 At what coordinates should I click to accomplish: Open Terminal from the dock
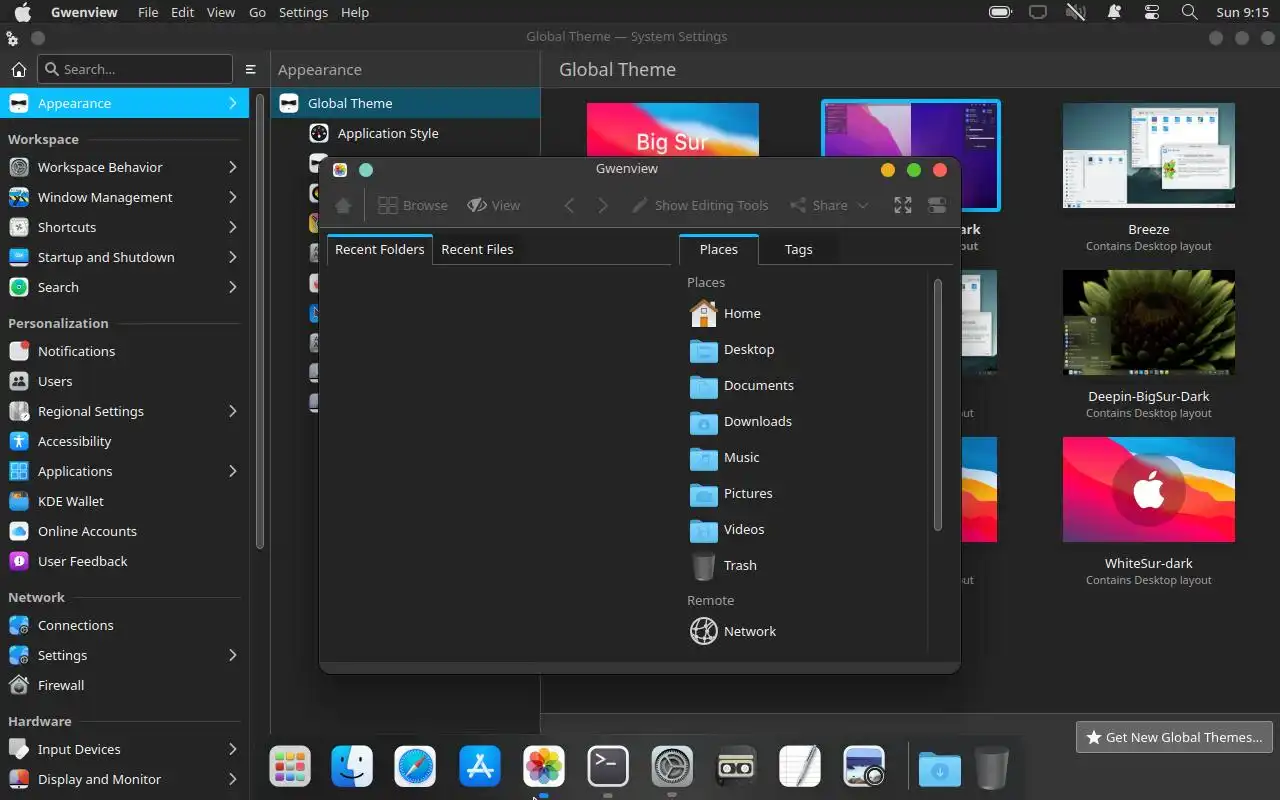pos(608,767)
